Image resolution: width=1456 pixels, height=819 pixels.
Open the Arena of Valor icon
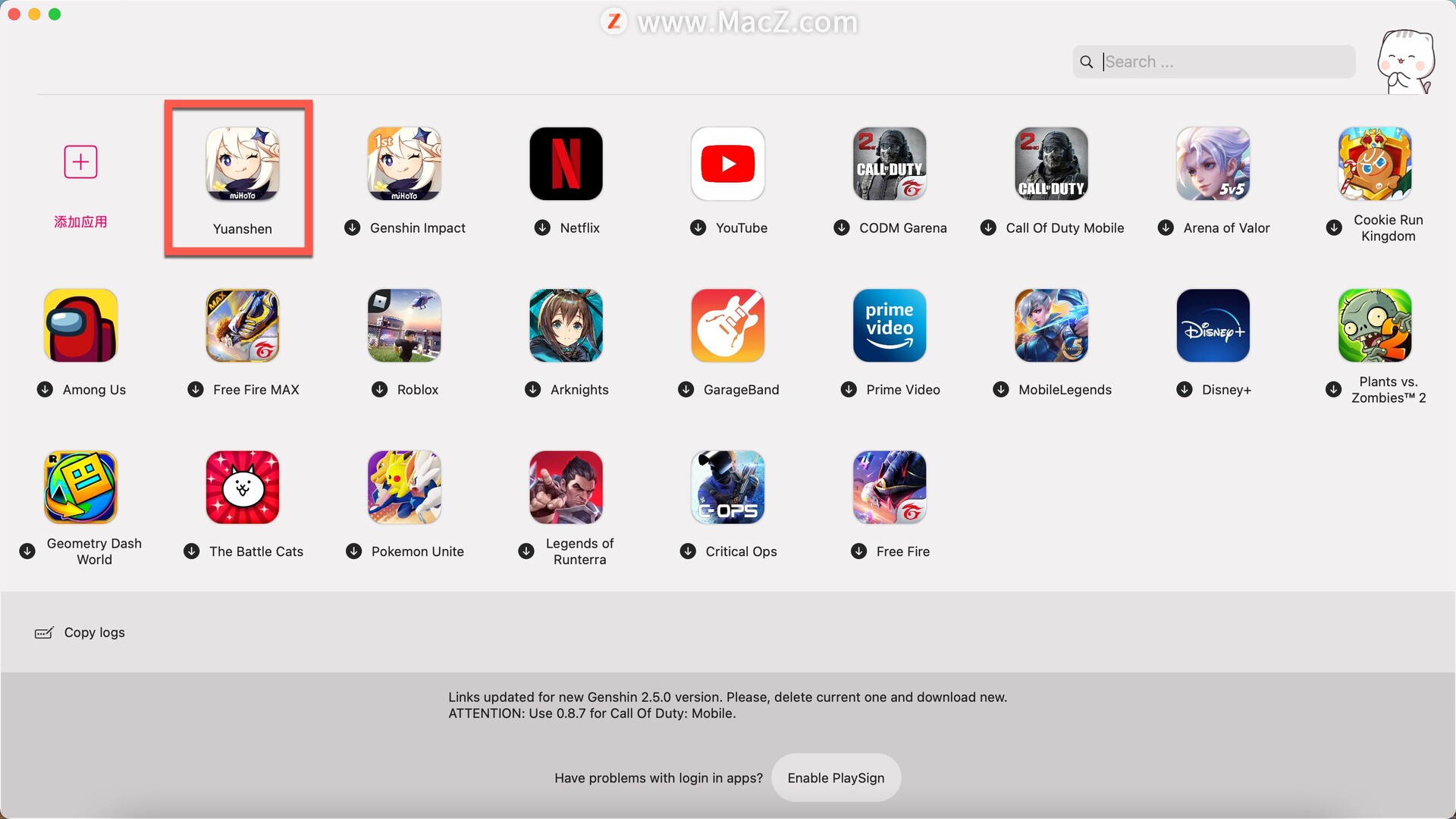coord(1213,164)
